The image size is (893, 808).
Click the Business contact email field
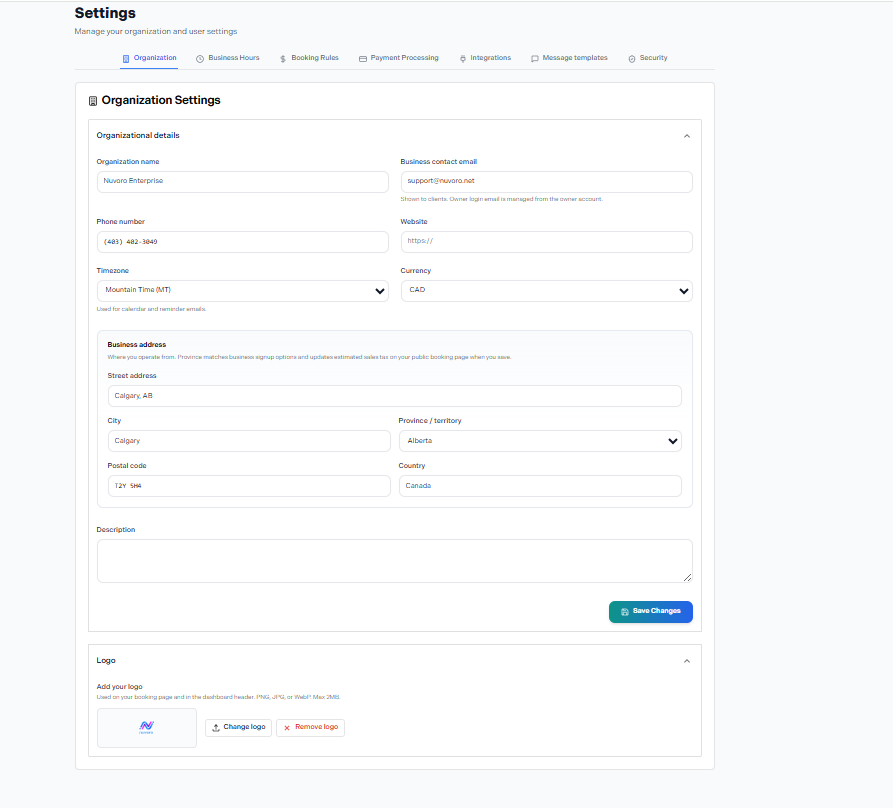tap(547, 182)
